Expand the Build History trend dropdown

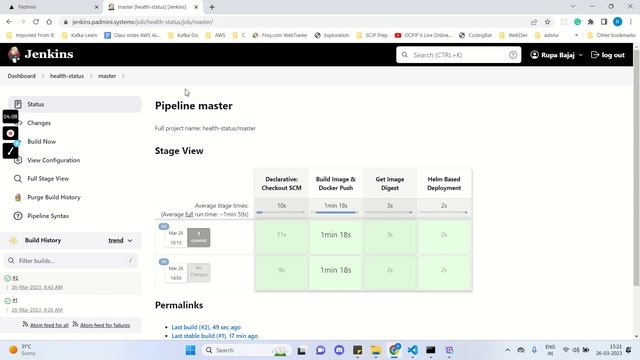120,240
